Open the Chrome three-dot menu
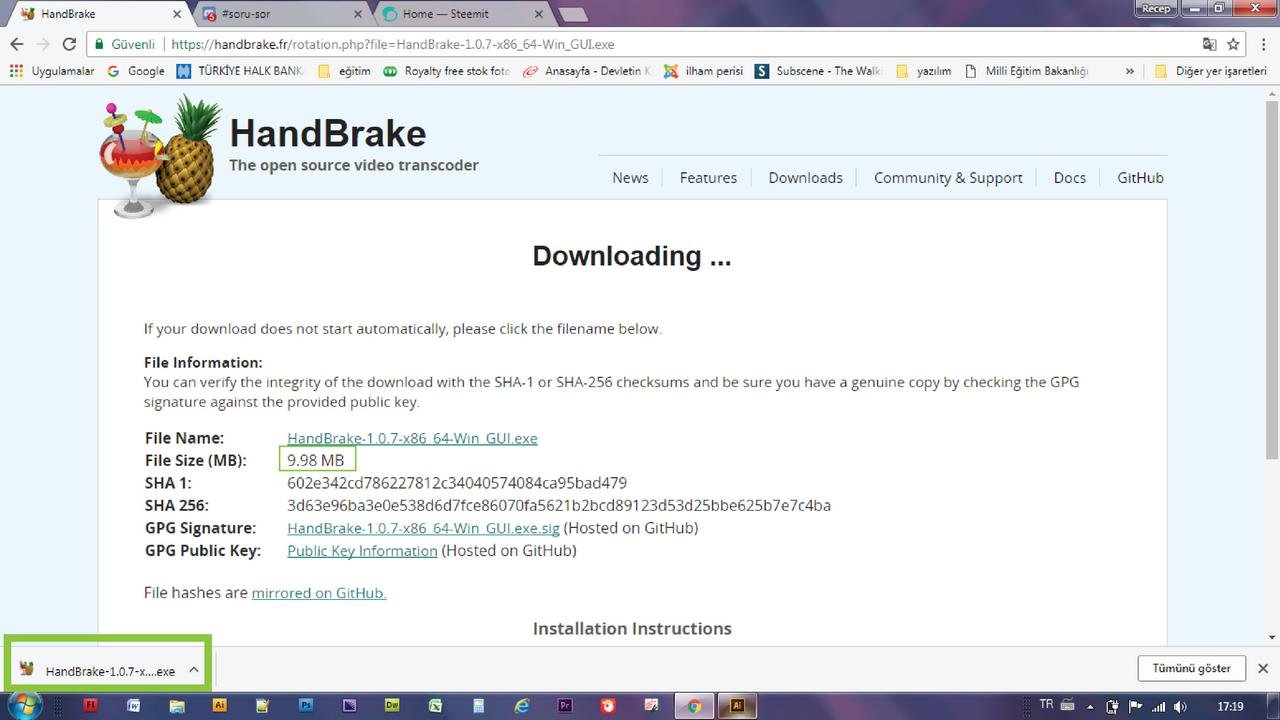The width and height of the screenshot is (1280, 720). pyautogui.click(x=1264, y=44)
